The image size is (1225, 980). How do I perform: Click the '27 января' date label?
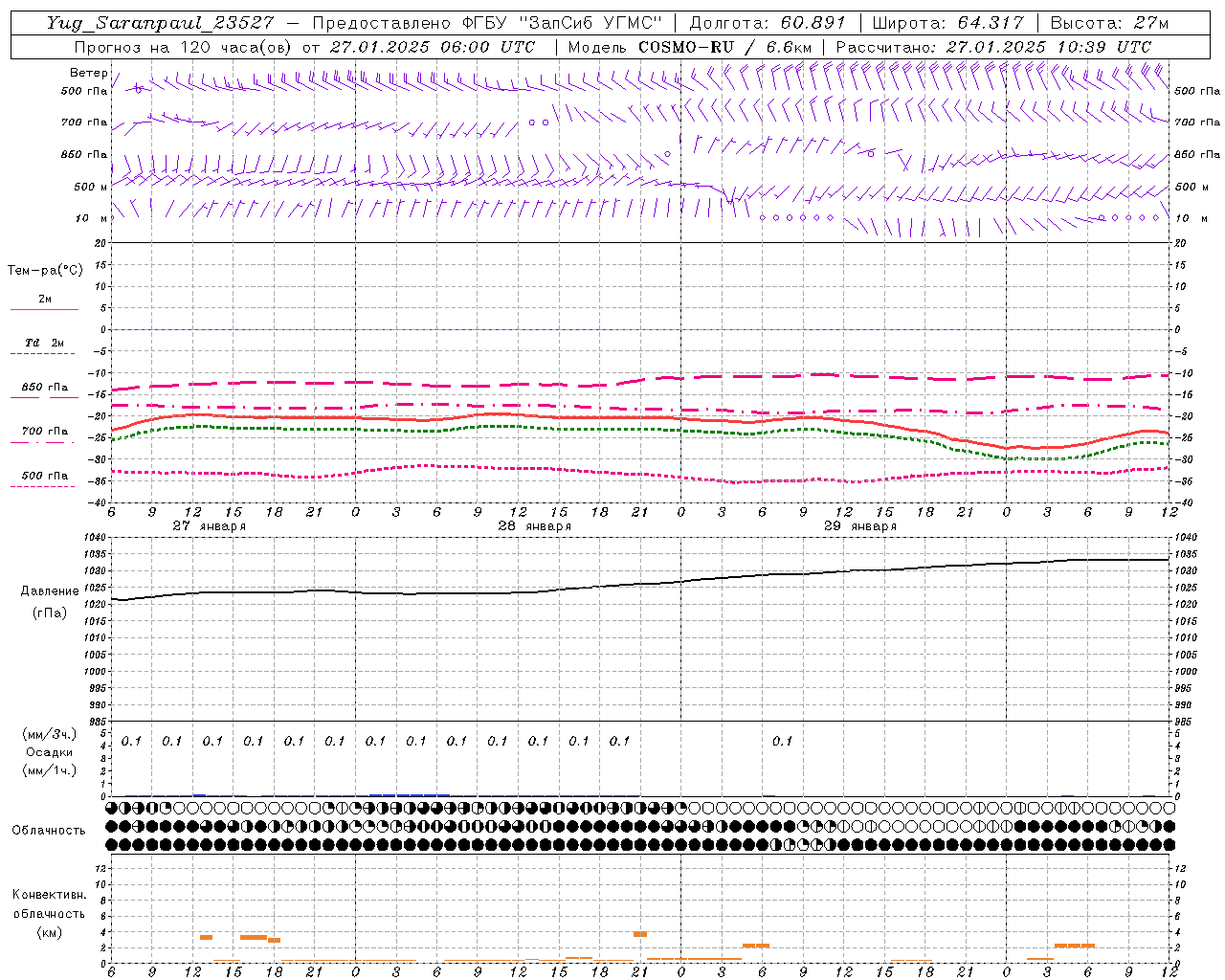[x=210, y=526]
